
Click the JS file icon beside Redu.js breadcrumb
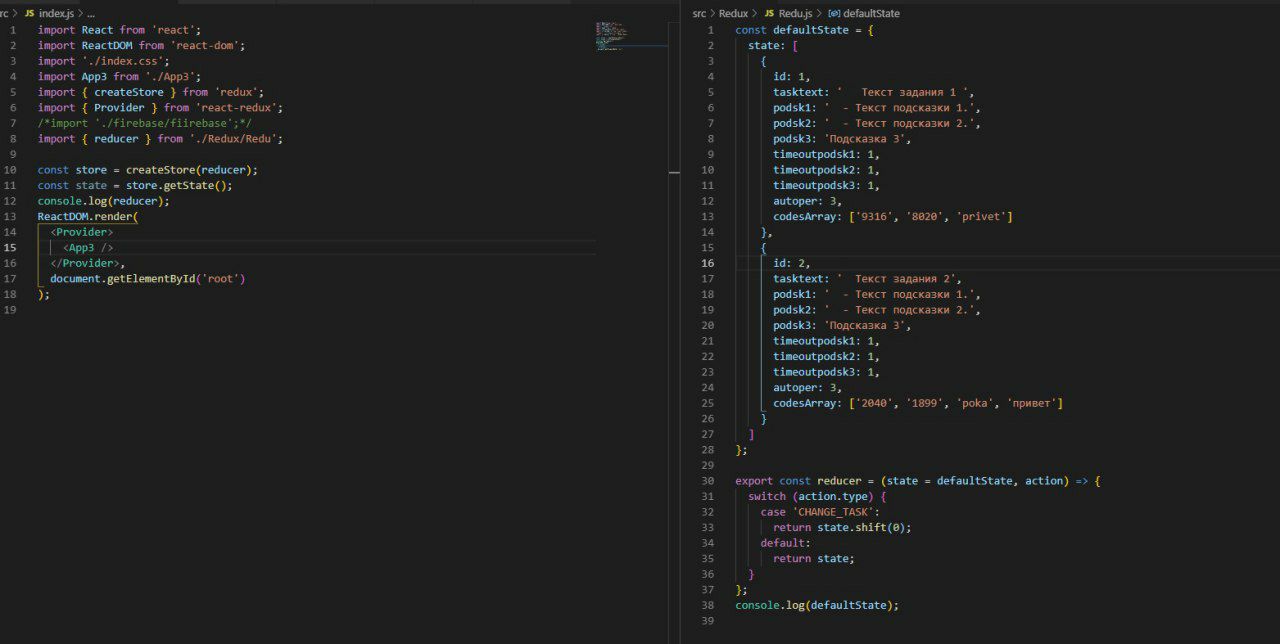tap(769, 13)
